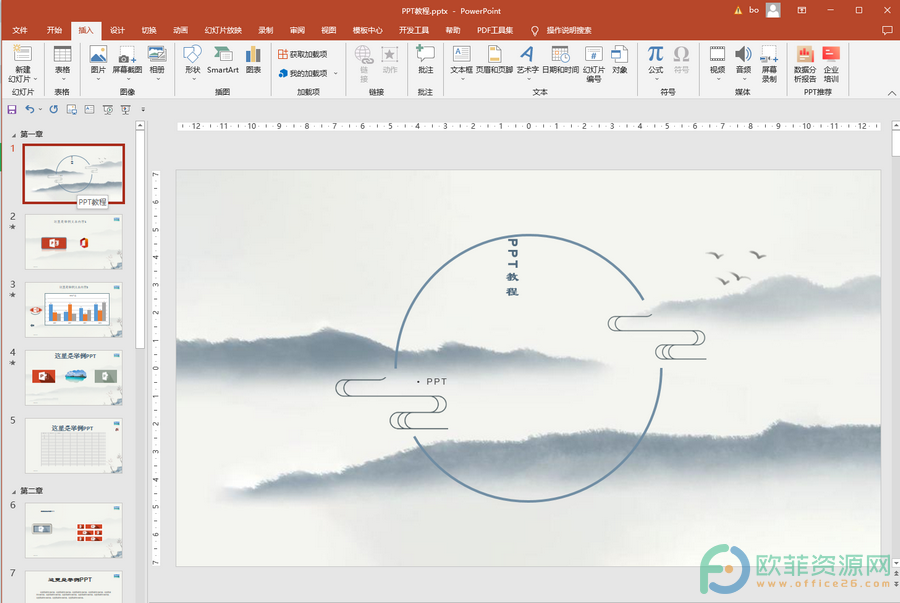
Task: Select slide 2 thumbnail
Action: [x=73, y=242]
